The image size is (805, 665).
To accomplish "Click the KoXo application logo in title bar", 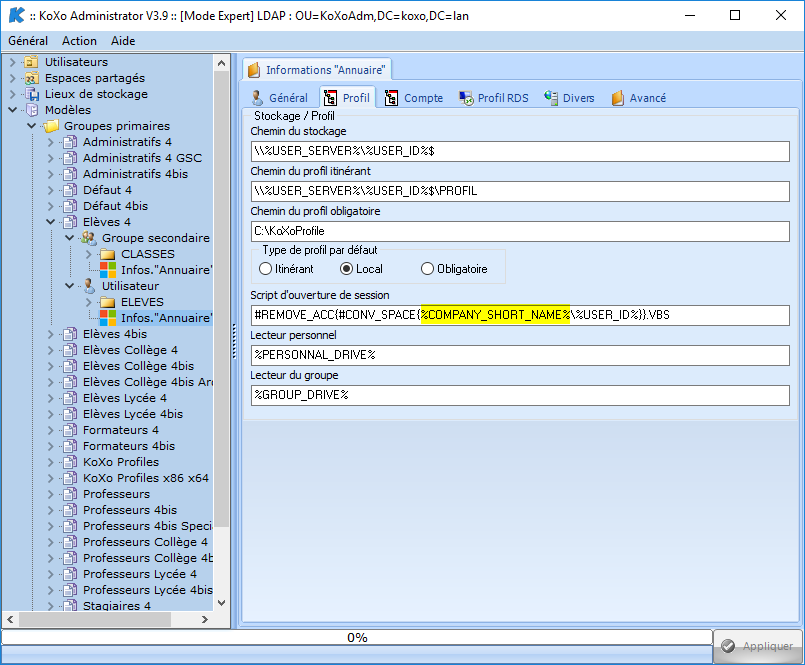I will coord(16,15).
